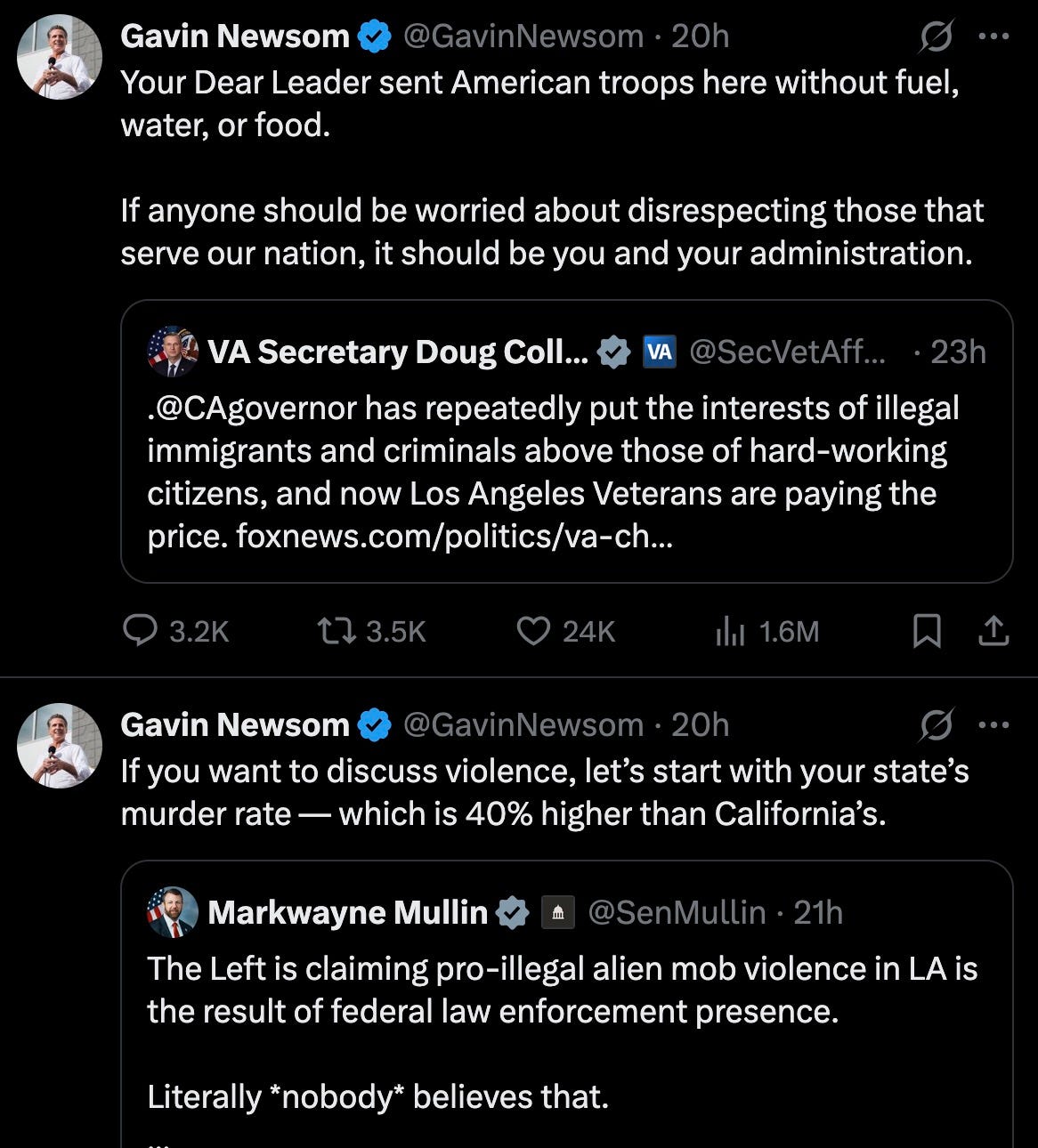
Task: Click the Grok icon on the second tweet
Action: [937, 725]
